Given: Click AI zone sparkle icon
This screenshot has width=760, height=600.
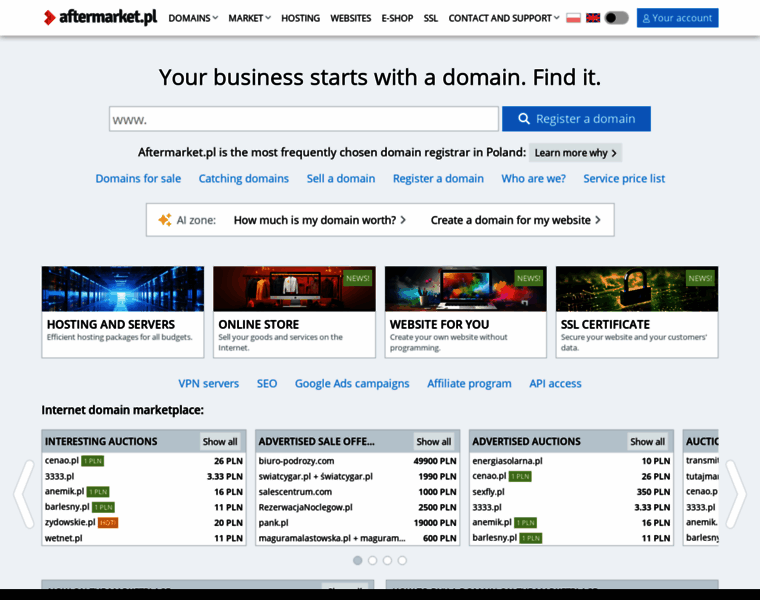Looking at the screenshot, I should pos(165,220).
